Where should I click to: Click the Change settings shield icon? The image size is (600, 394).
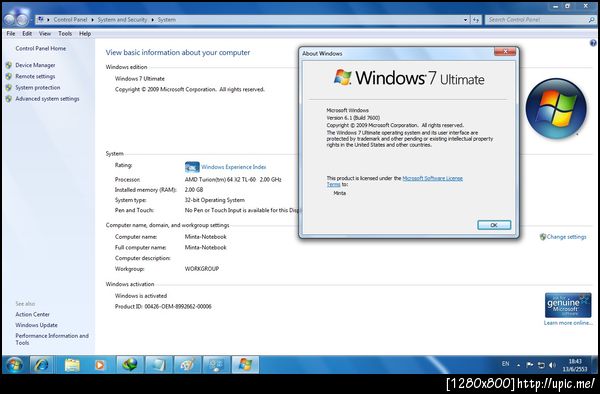[x=543, y=237]
